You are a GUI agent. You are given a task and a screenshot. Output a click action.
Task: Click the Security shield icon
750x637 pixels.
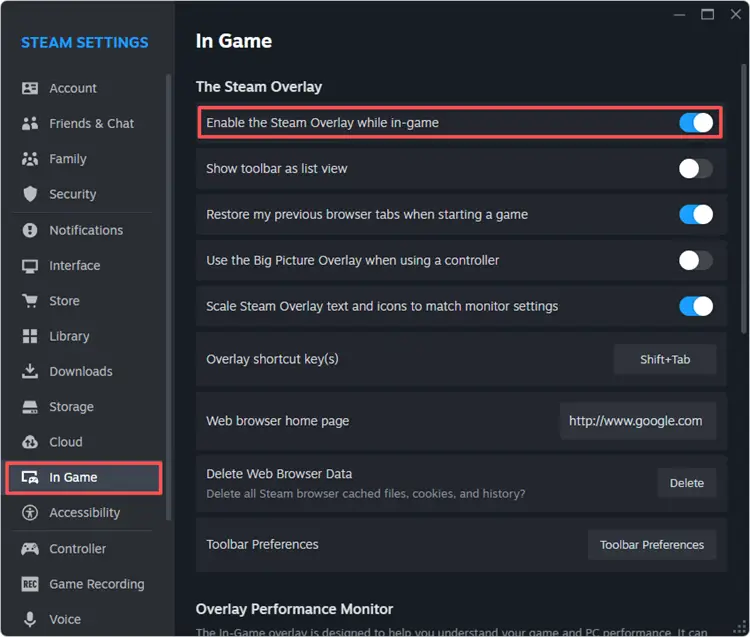click(30, 194)
